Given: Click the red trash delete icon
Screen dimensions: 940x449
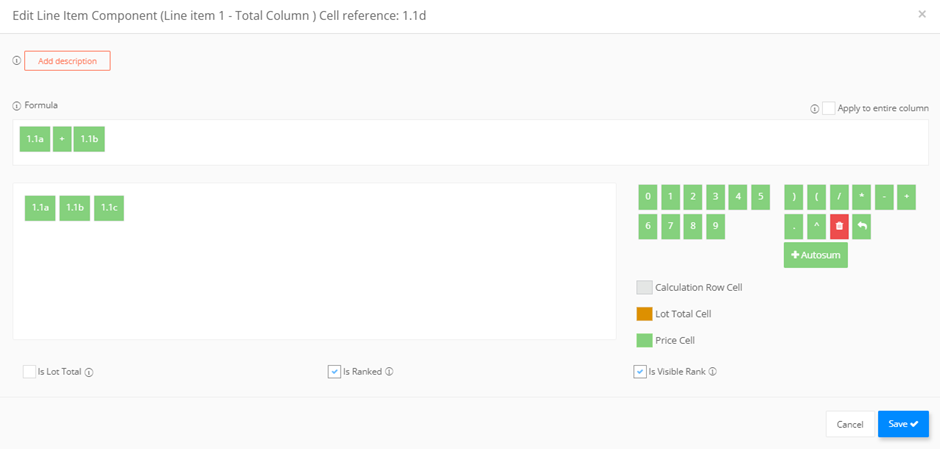Looking at the screenshot, I should click(839, 227).
